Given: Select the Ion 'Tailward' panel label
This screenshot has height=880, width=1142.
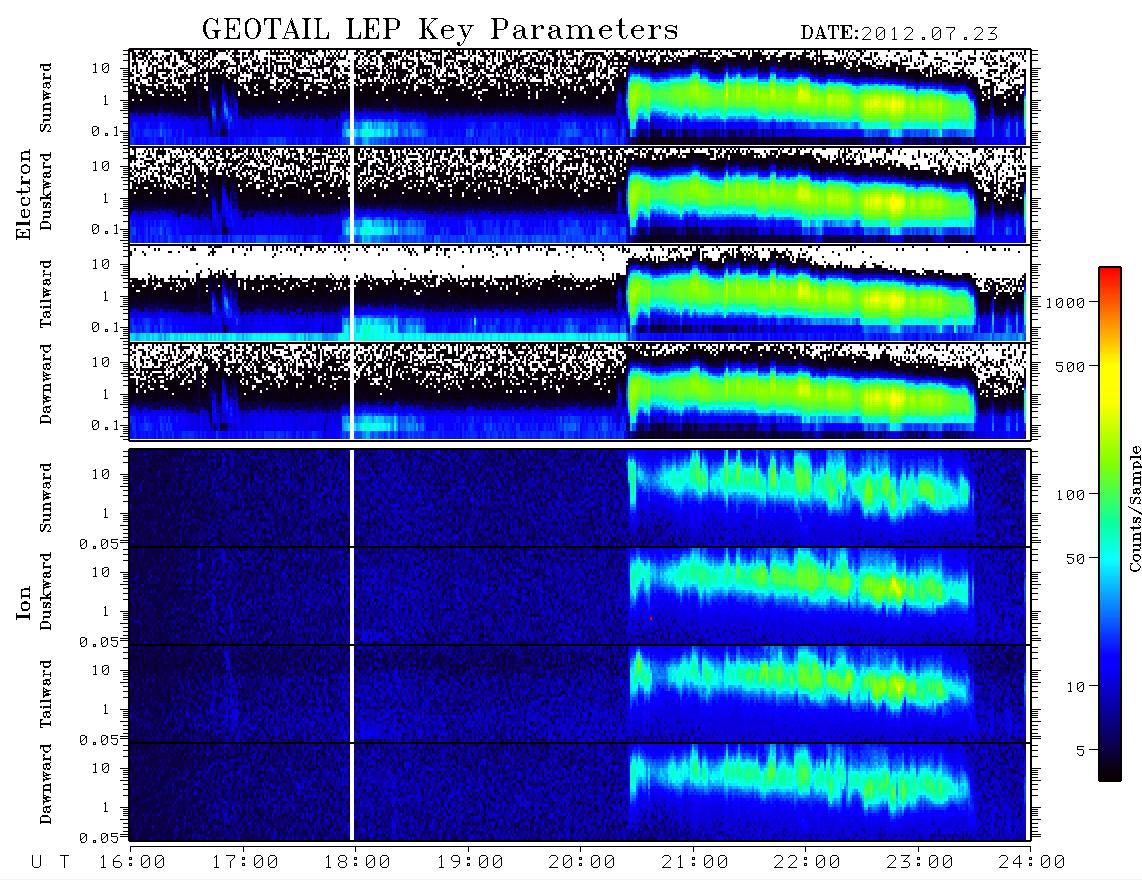Looking at the screenshot, I should click(x=46, y=694).
